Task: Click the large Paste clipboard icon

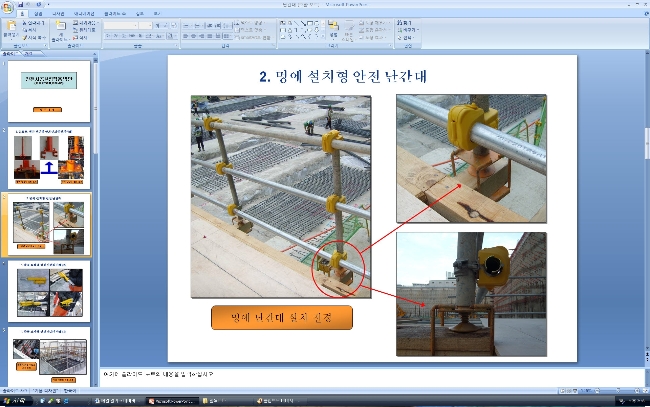Action: 10,28
